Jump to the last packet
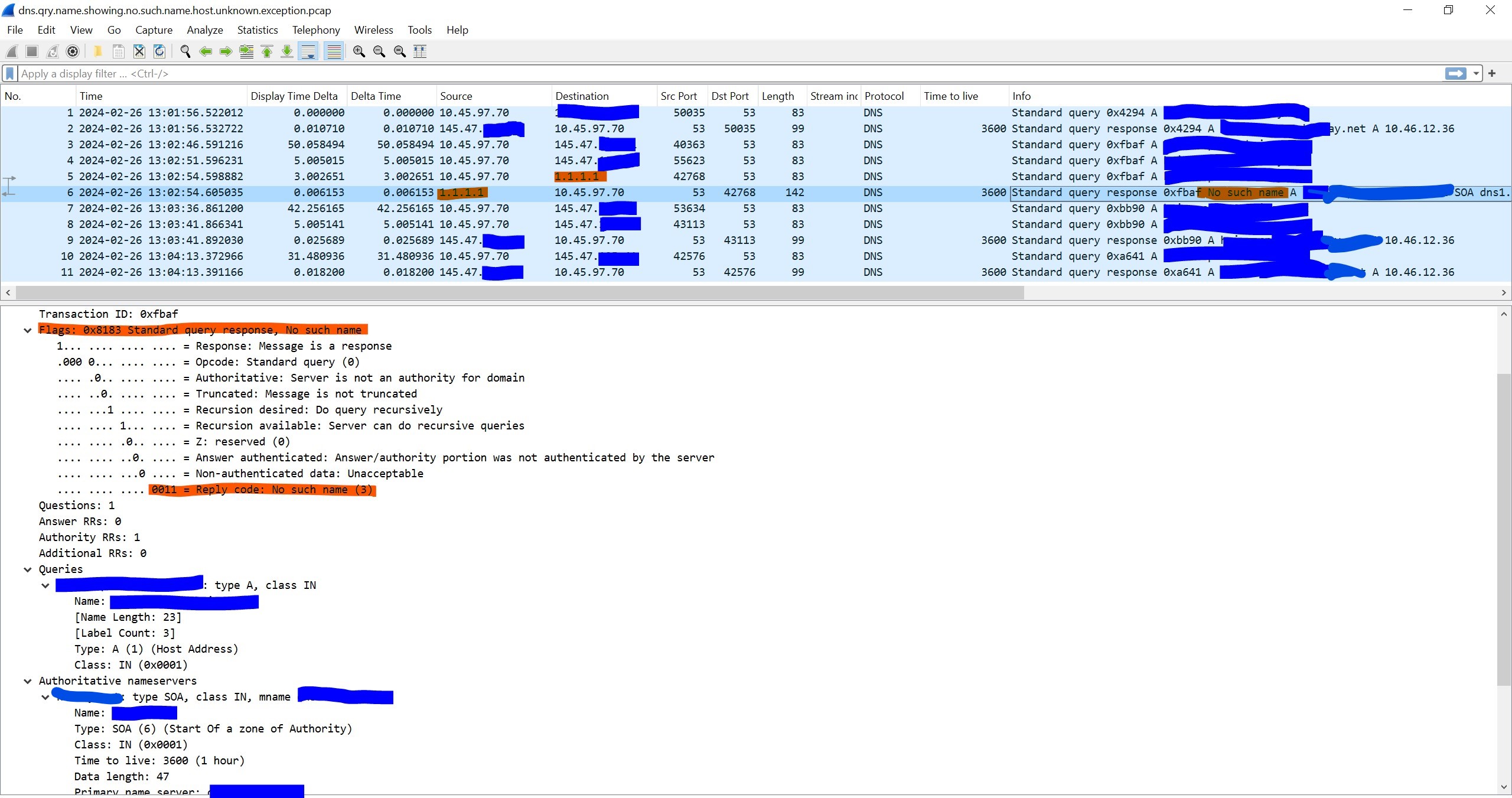Viewport: 1512px width, 798px height. pyautogui.click(x=287, y=51)
